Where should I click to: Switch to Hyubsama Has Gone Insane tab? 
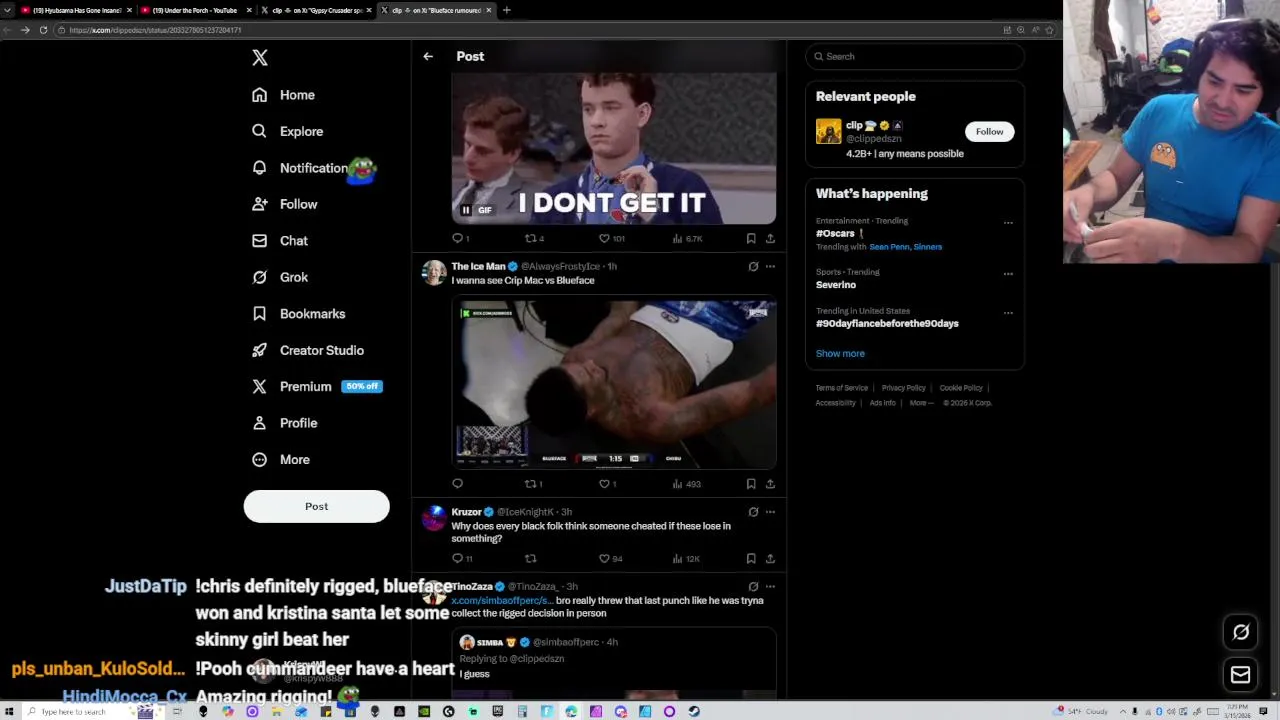(76, 10)
